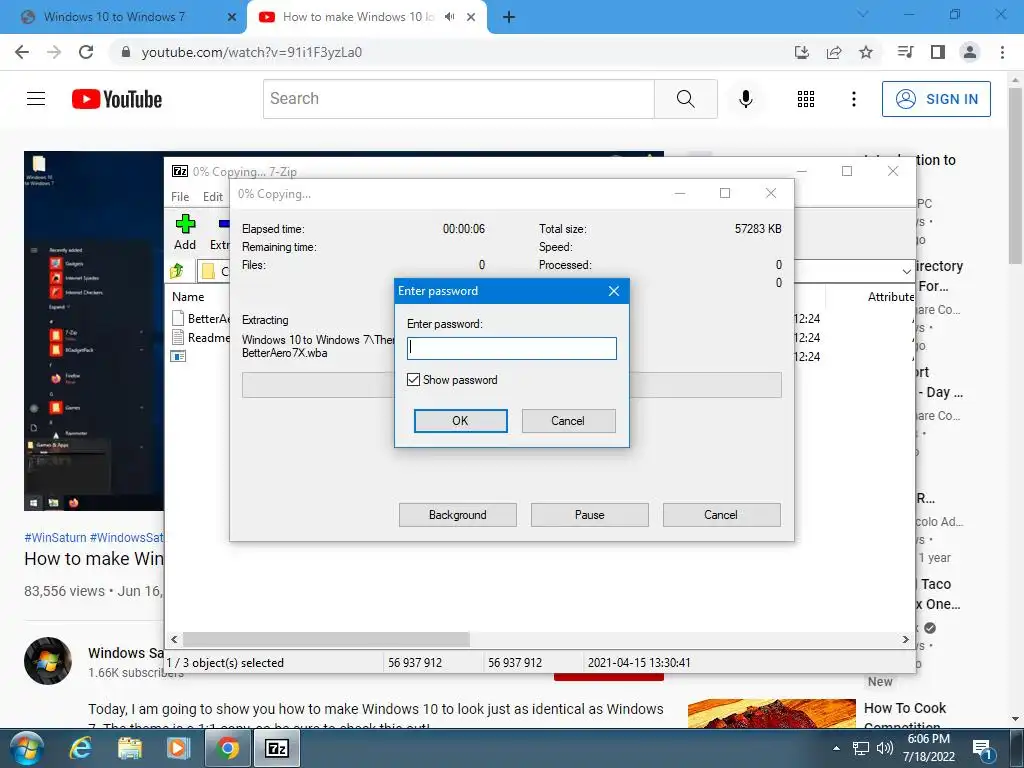This screenshot has height=768, width=1024.
Task: Open the Action Center notification icon
Action: pos(982,750)
